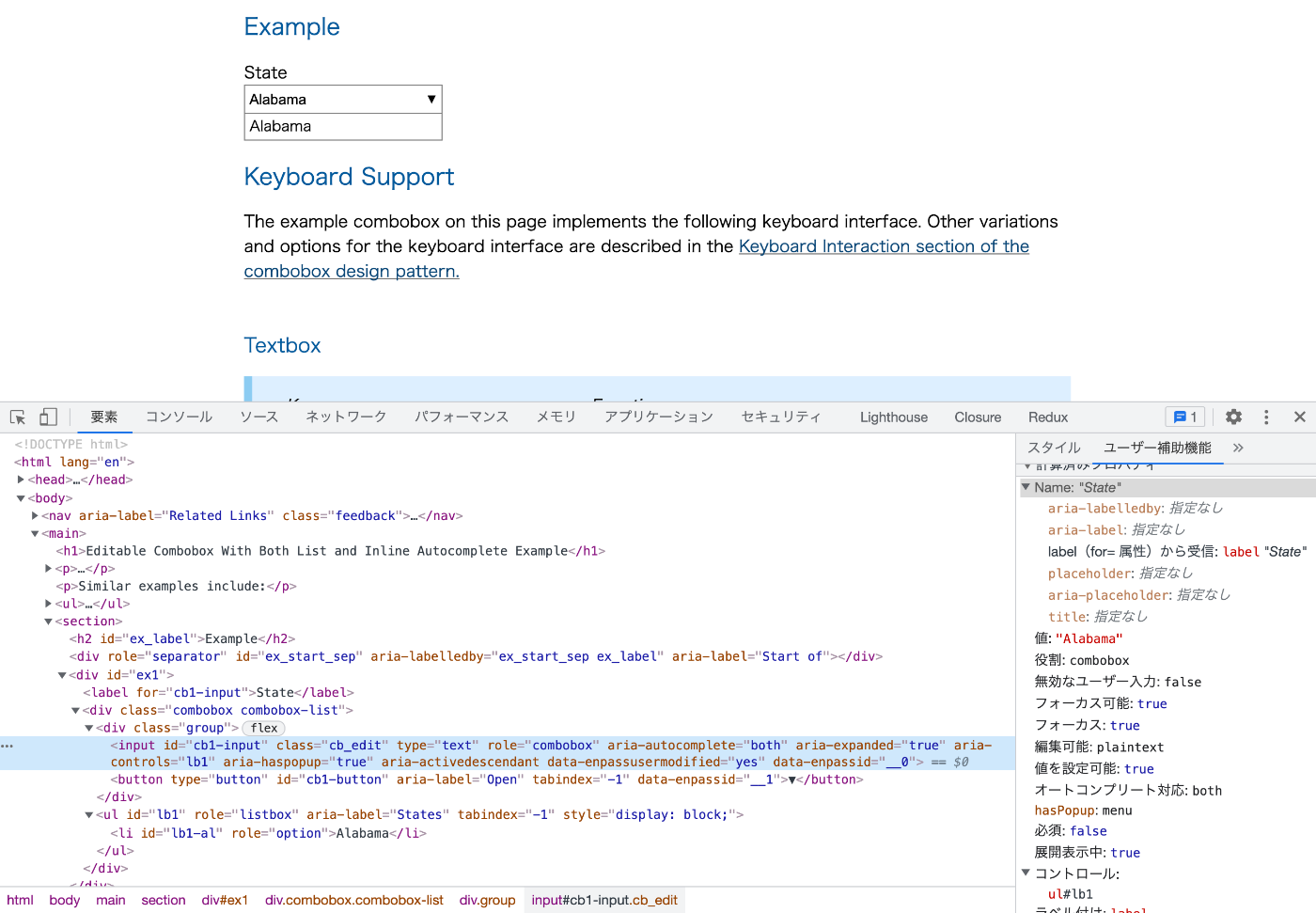Expand the head element node
The width and height of the screenshot is (1316, 913).
[x=21, y=480]
